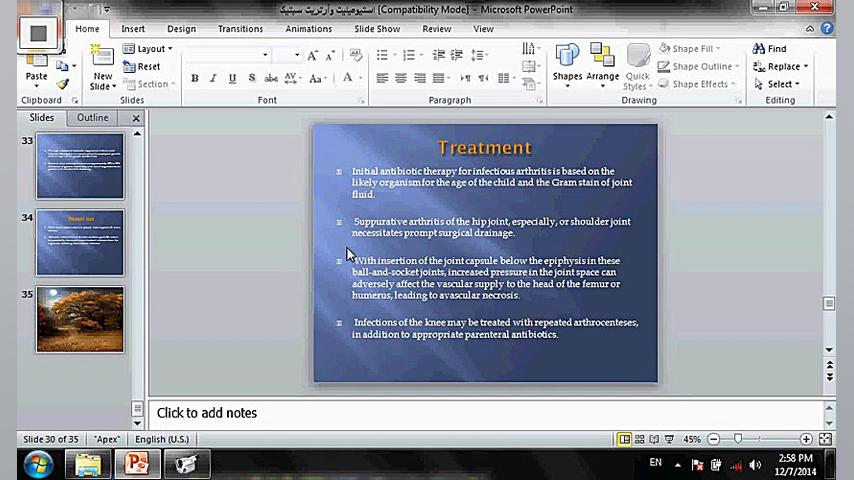The width and height of the screenshot is (854, 480).
Task: Click the zoom slider handle
Action: tap(738, 439)
